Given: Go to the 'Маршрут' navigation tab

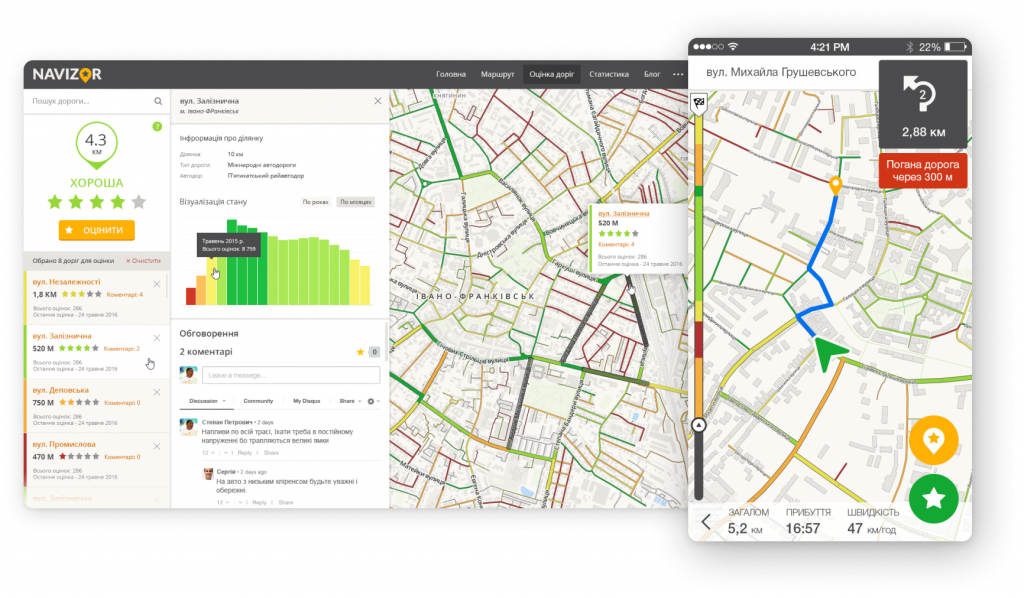Looking at the screenshot, I should pos(497,75).
